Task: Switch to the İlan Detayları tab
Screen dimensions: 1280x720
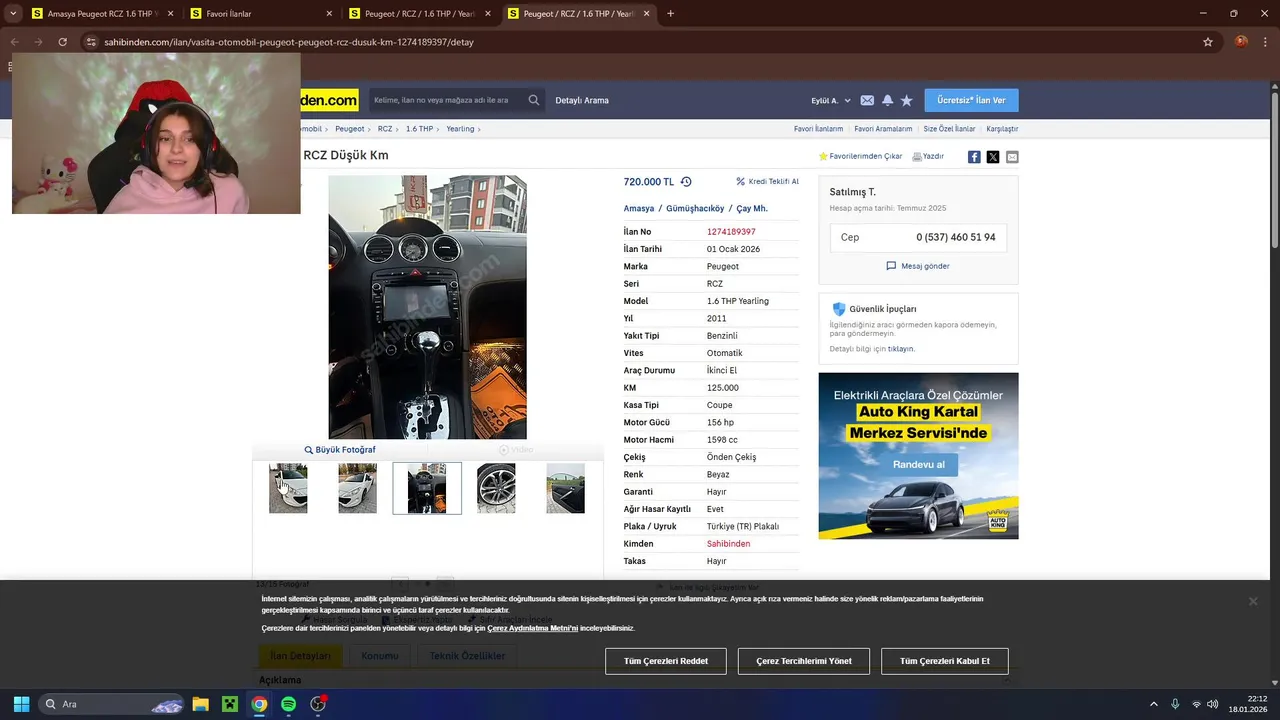Action: pyautogui.click(x=300, y=656)
